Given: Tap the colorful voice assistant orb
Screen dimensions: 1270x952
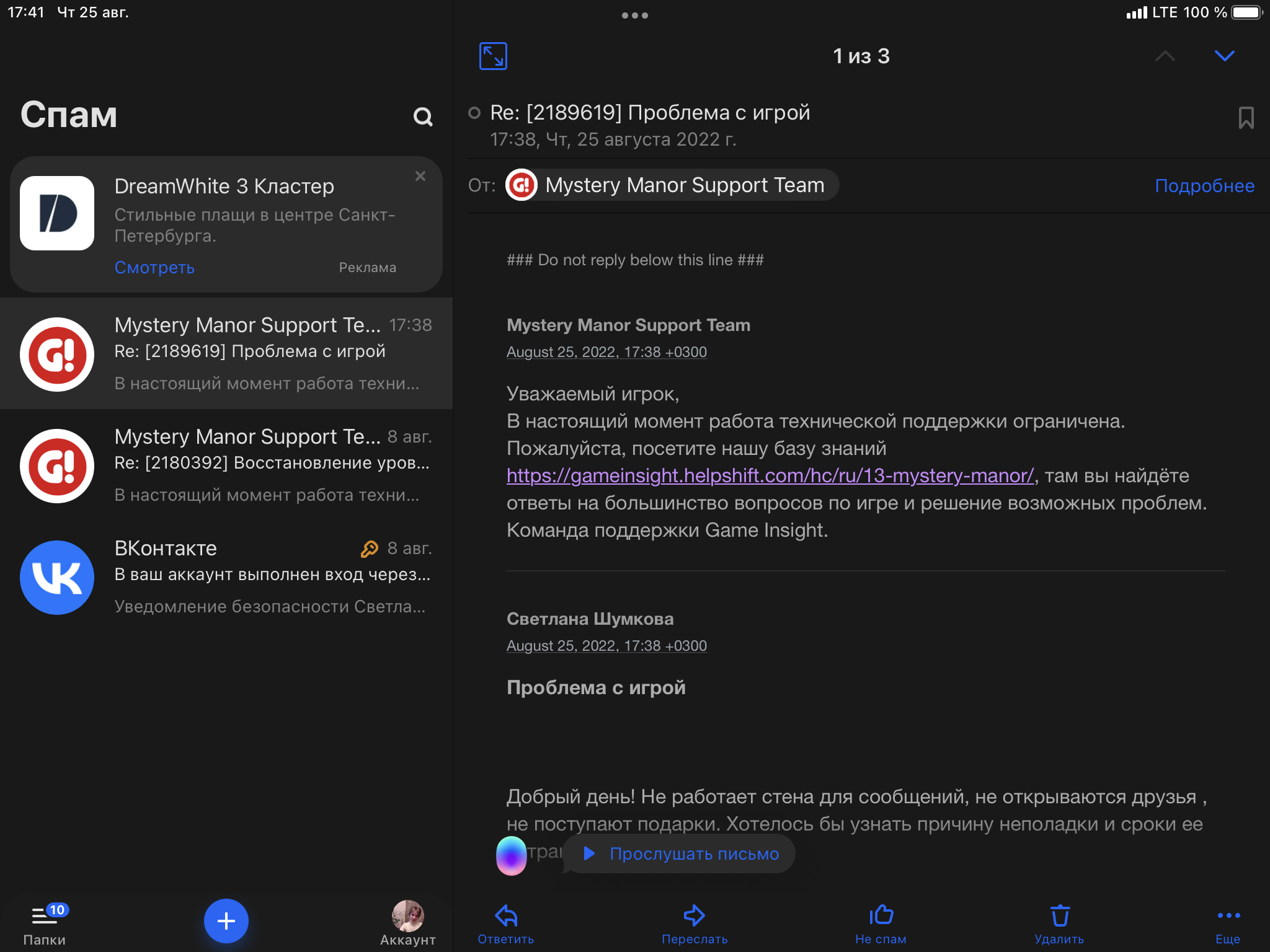Looking at the screenshot, I should pos(512,855).
